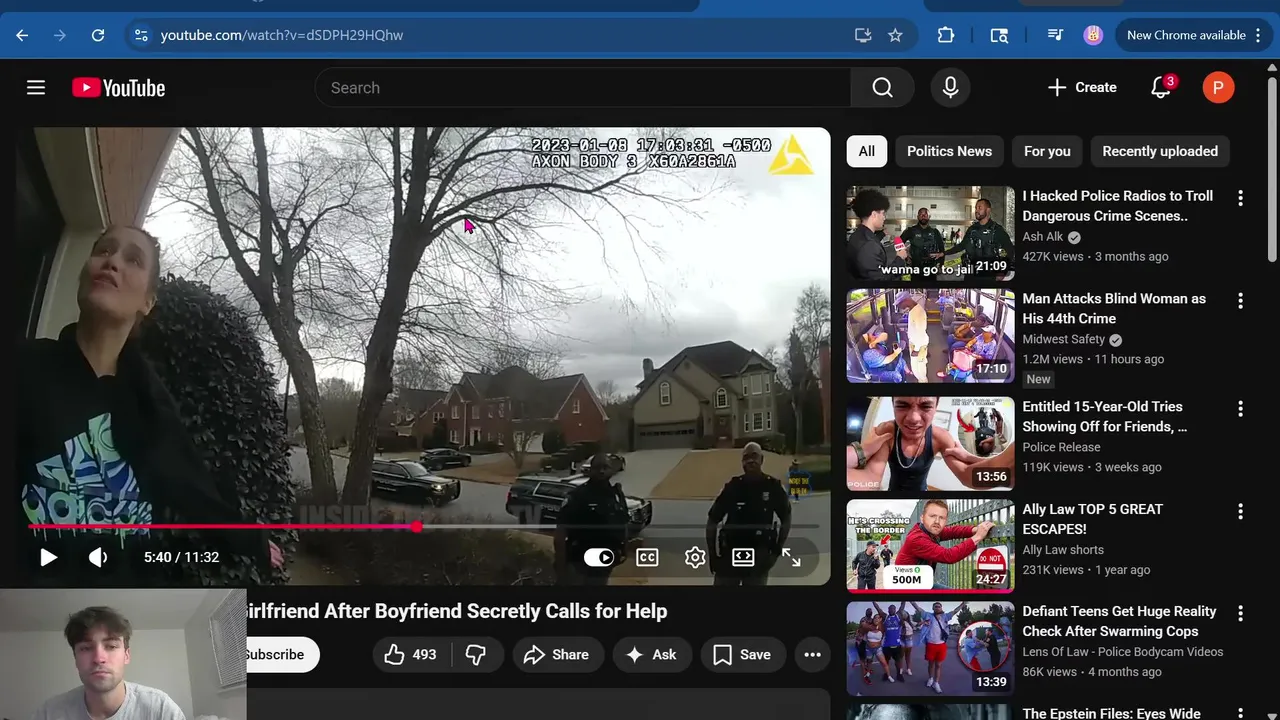The height and width of the screenshot is (720, 1280).
Task: Open options for I Hacked Police Radios video
Action: pos(1240,198)
